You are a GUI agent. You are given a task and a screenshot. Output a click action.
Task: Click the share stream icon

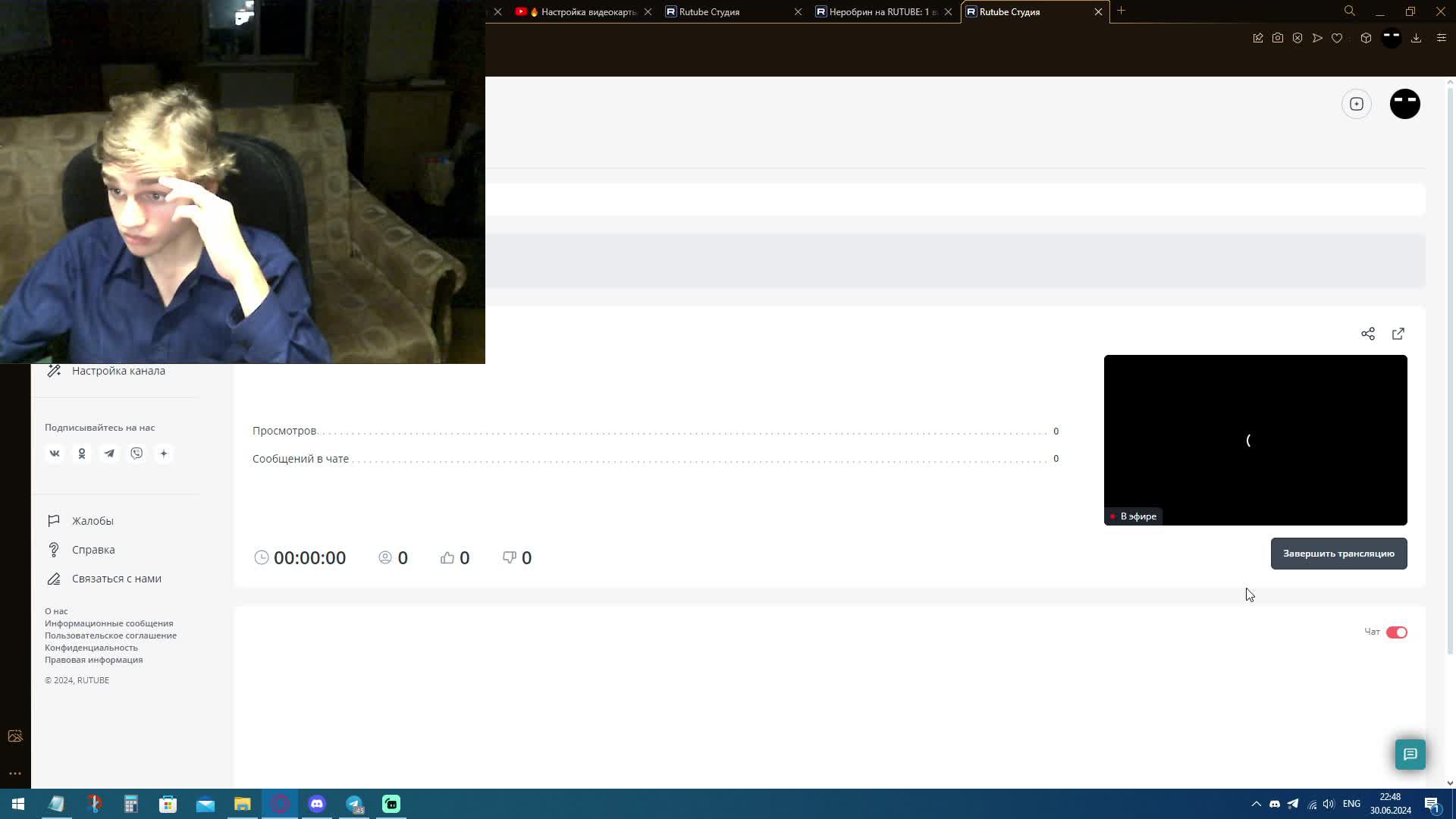pos(1367,334)
